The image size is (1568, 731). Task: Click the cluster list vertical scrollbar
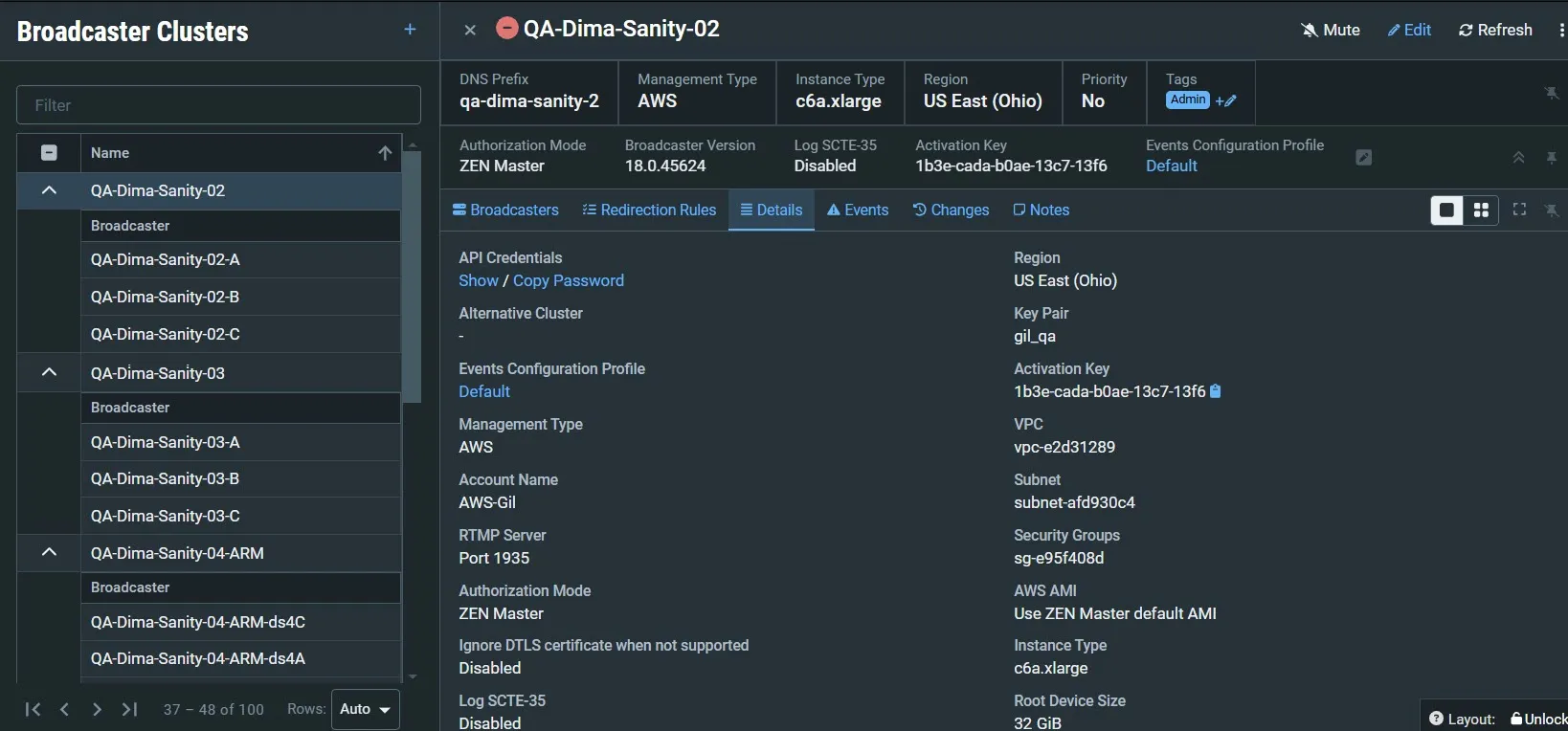(413, 277)
